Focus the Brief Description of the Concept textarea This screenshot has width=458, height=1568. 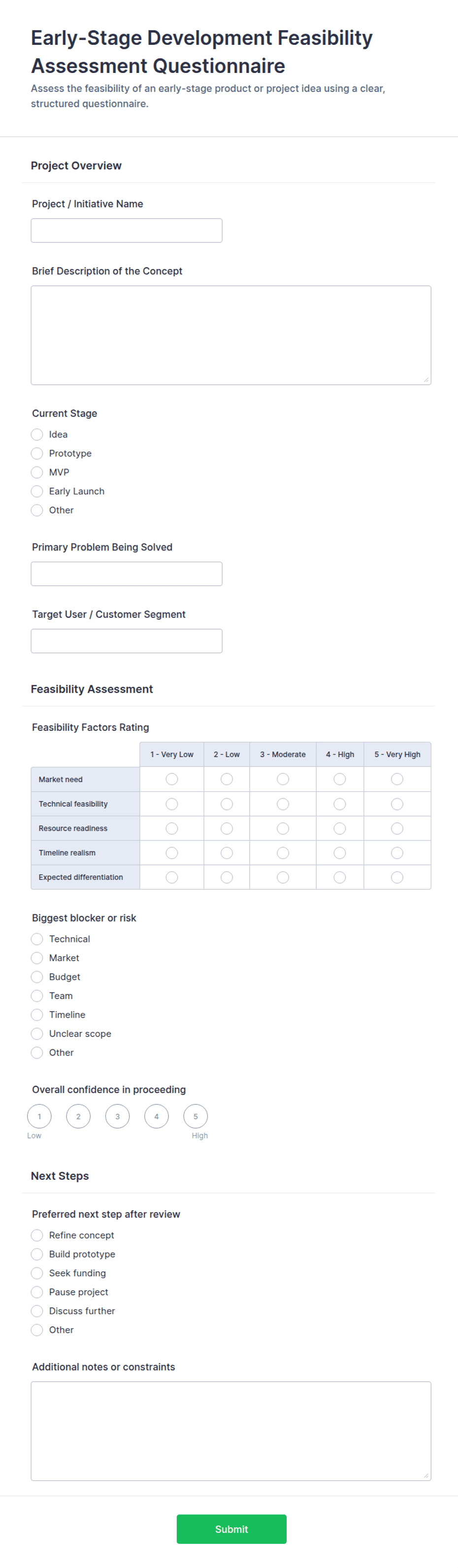[x=231, y=335]
